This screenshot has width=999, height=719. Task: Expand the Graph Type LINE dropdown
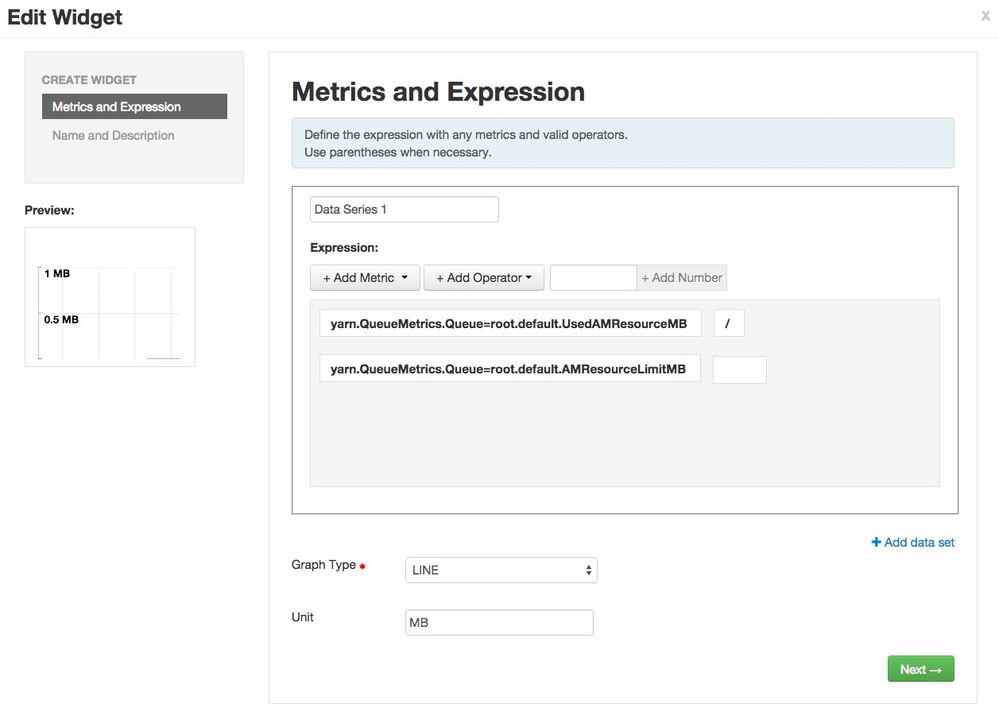click(x=501, y=570)
